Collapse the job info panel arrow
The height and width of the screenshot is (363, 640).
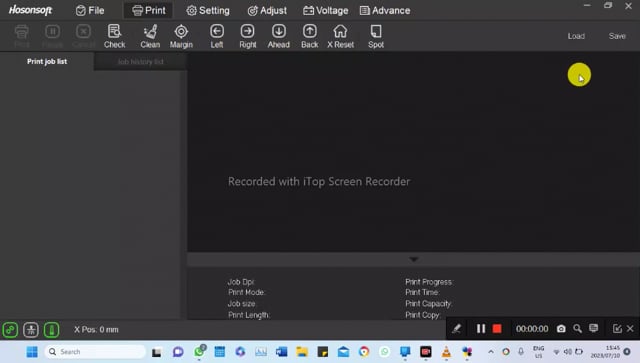(413, 259)
